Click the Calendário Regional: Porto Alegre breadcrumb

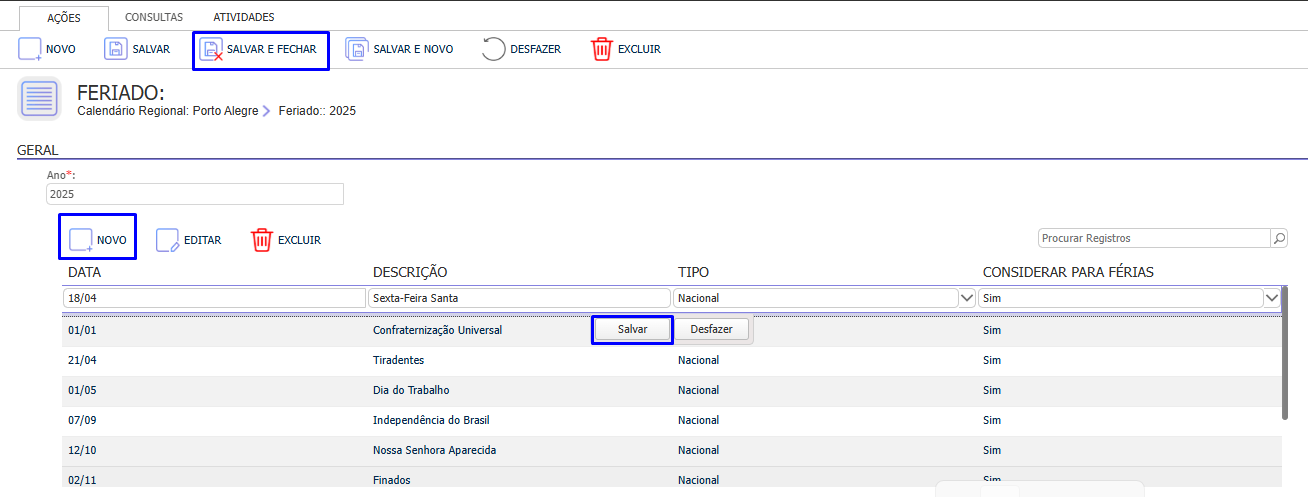pyautogui.click(x=167, y=111)
